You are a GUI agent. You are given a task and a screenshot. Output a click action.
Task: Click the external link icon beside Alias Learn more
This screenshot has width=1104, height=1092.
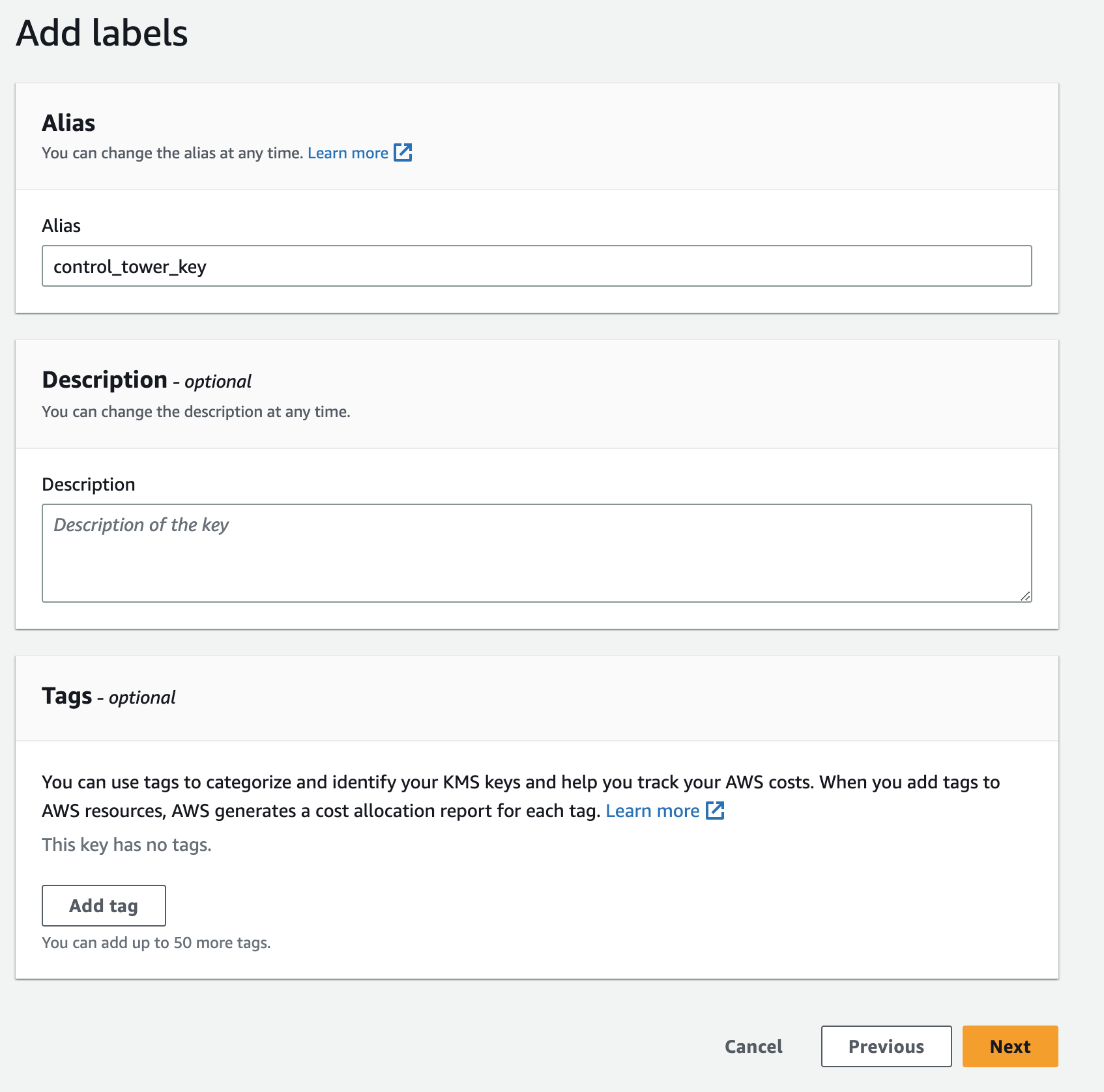tap(403, 152)
